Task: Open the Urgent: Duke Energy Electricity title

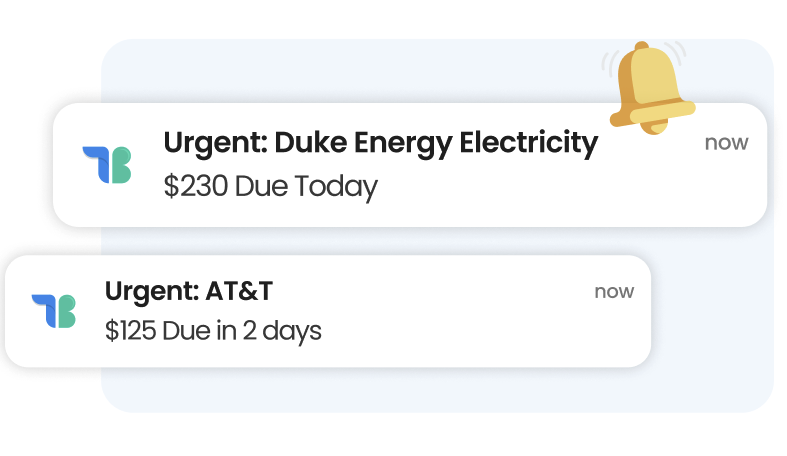Action: coord(380,143)
